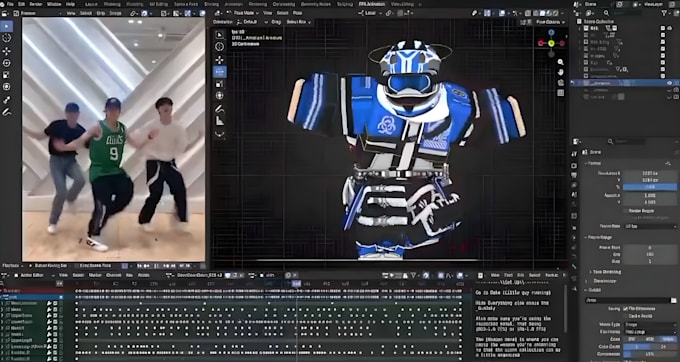680x362 pixels.
Task: Toggle third collection exclude checkbox in outliner
Action: [x=663, y=42]
